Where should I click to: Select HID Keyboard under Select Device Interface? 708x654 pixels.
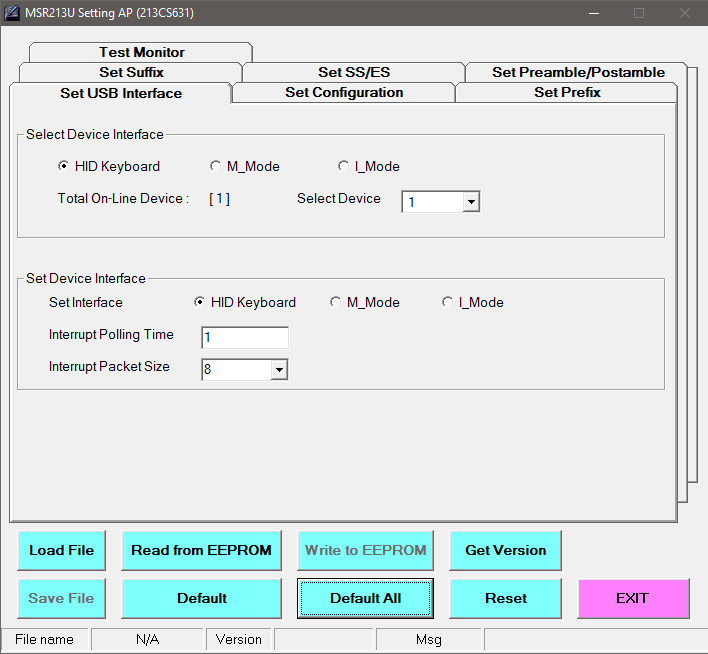coord(109,166)
